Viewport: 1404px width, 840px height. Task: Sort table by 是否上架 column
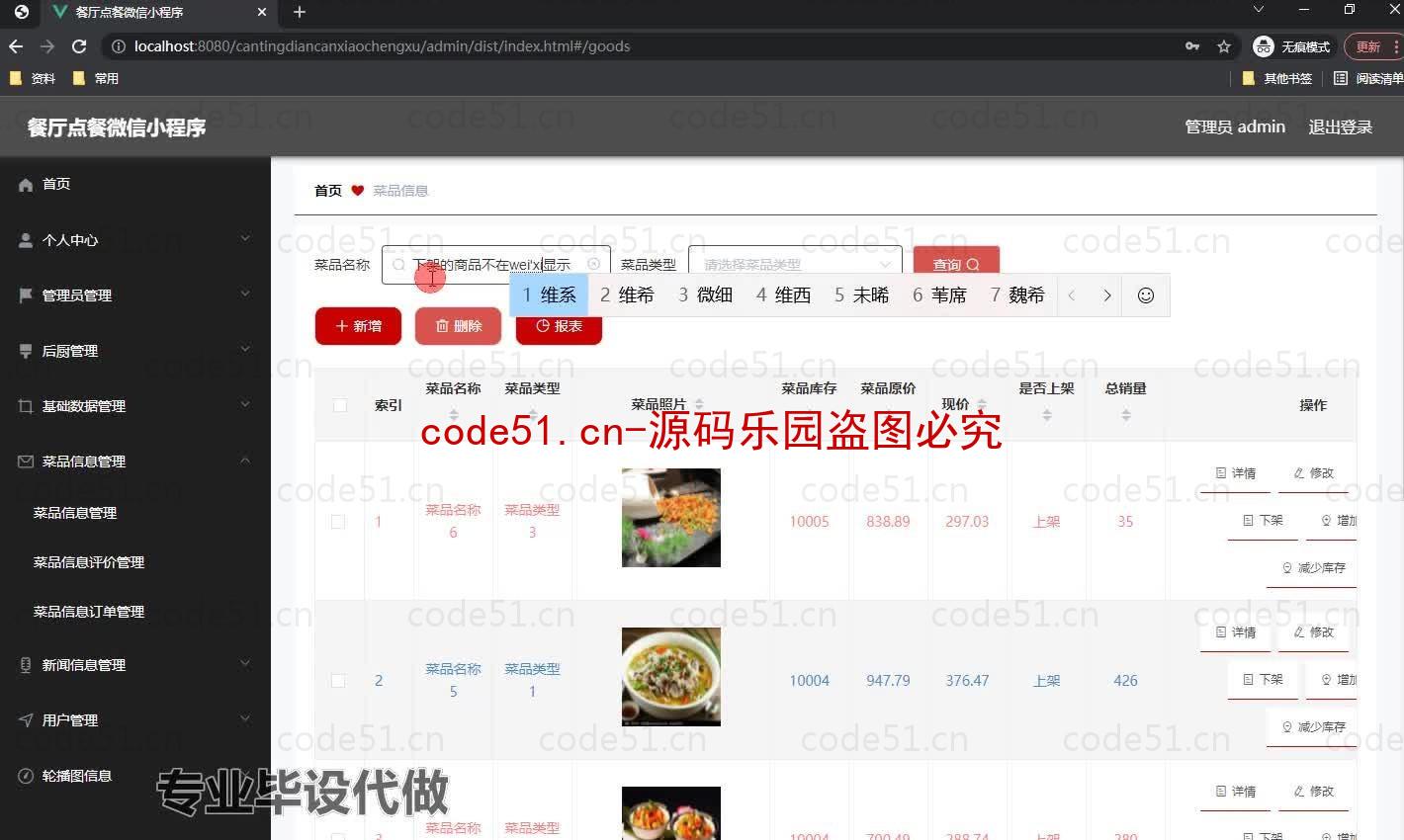coord(1047,415)
